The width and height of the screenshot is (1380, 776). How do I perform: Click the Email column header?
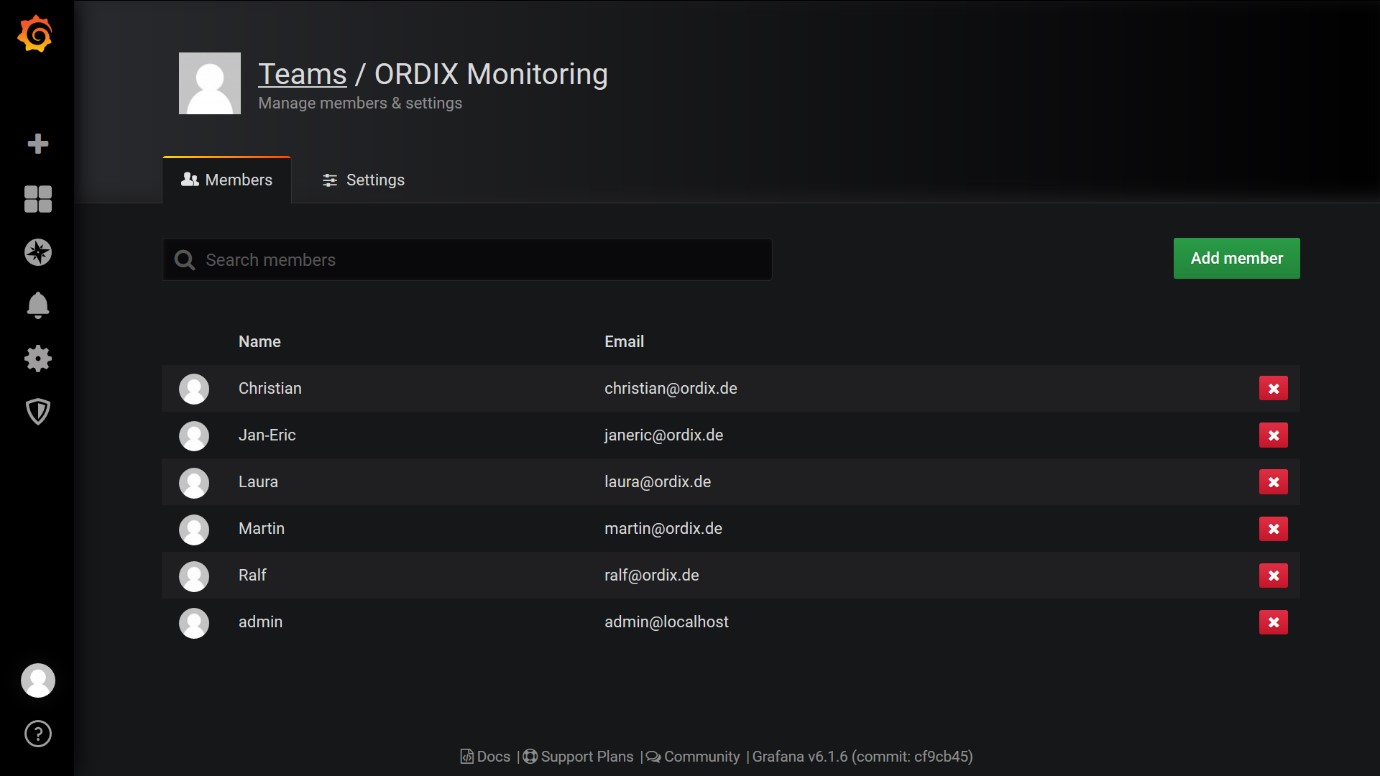[x=624, y=341]
